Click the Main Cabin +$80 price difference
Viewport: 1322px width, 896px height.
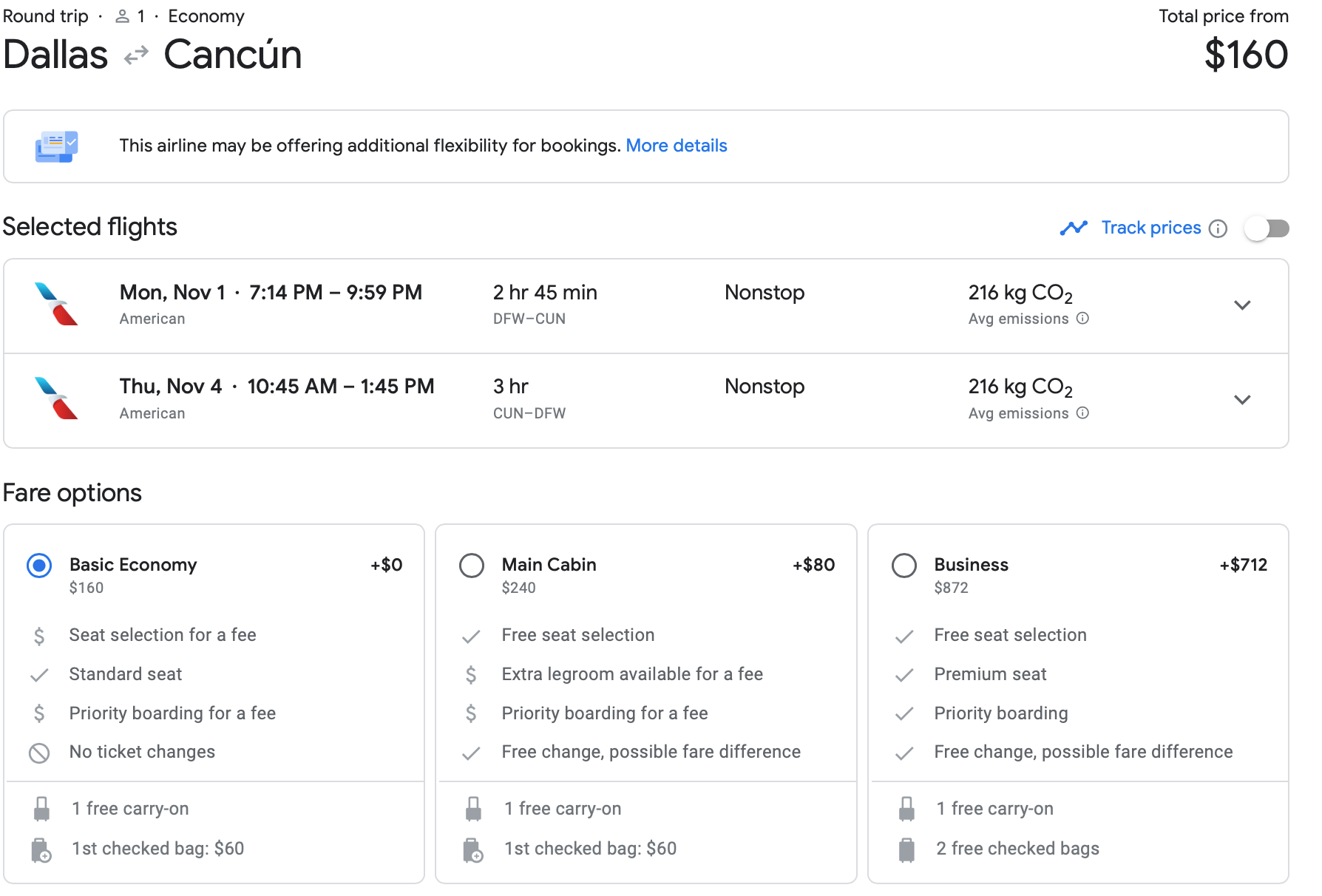(813, 565)
